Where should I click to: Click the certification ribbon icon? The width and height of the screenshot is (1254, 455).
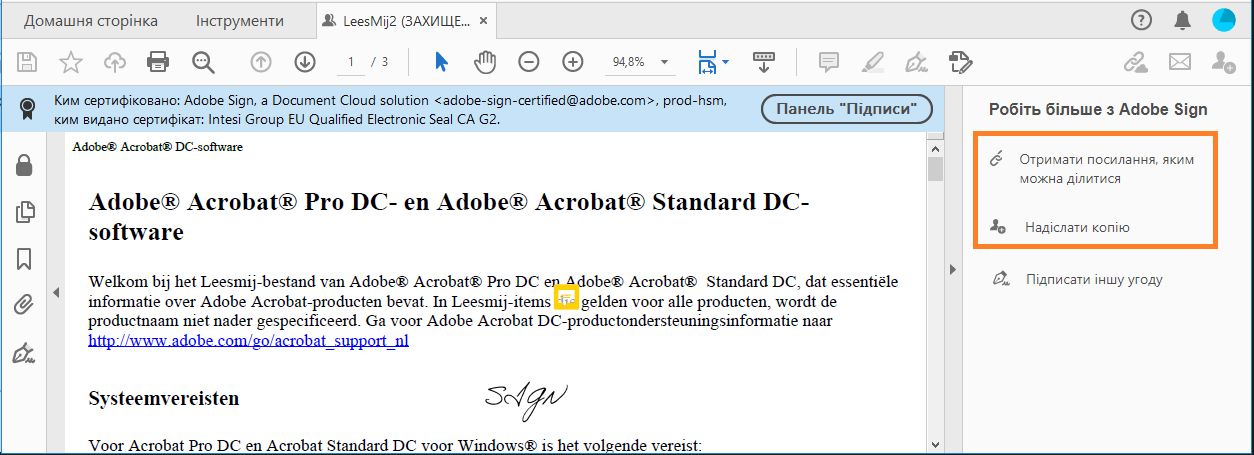[30, 109]
